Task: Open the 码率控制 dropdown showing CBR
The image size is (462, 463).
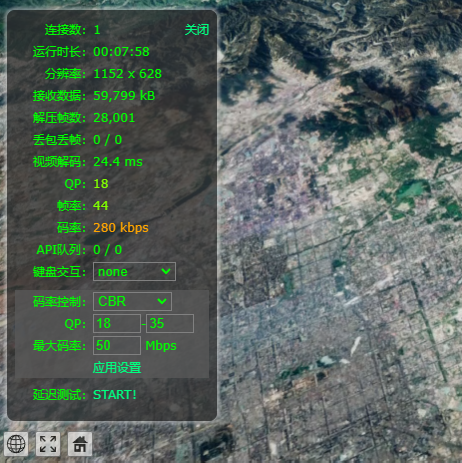Action: pos(132,301)
